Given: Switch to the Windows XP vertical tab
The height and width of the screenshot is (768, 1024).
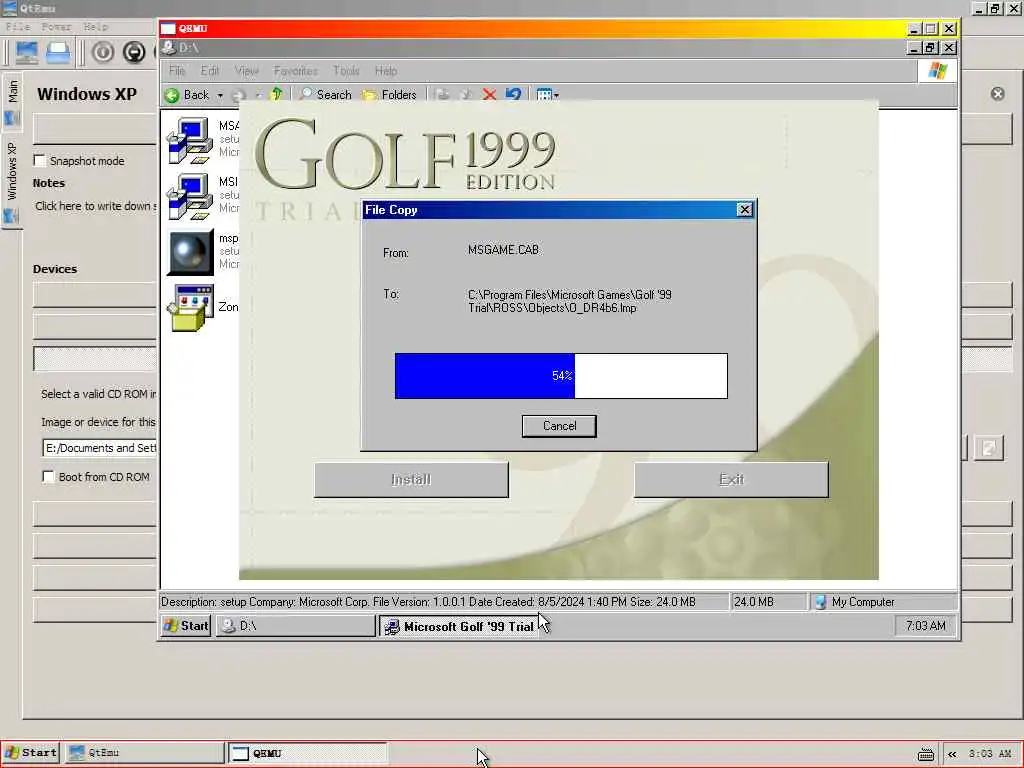Looking at the screenshot, I should [x=12, y=181].
